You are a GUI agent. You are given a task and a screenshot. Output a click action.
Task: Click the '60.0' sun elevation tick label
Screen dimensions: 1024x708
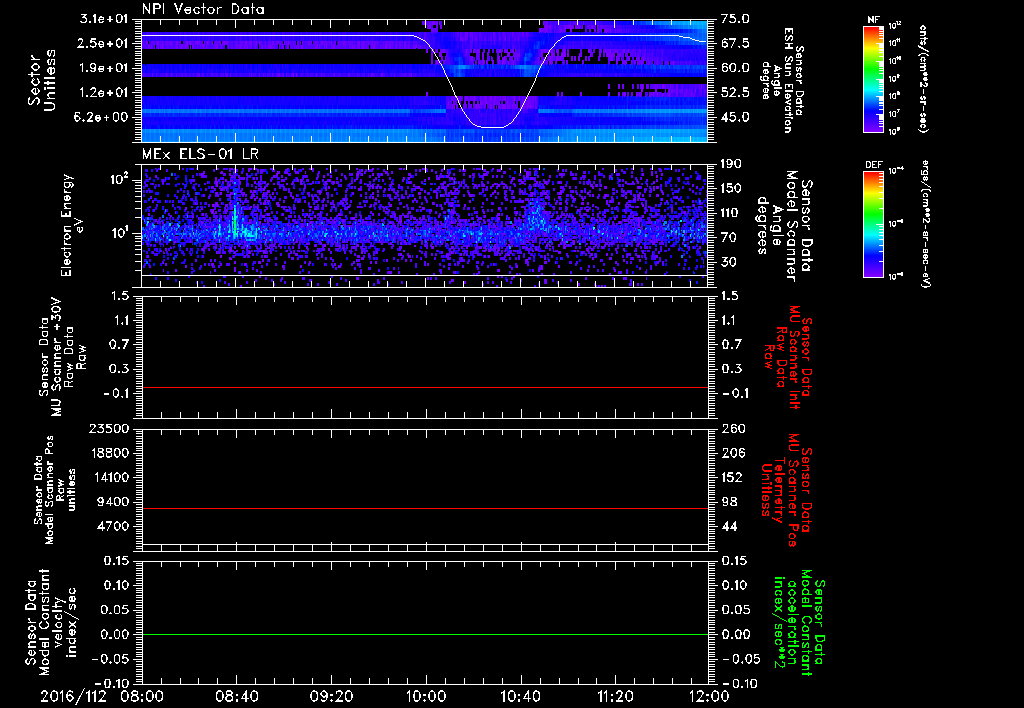[x=735, y=68]
